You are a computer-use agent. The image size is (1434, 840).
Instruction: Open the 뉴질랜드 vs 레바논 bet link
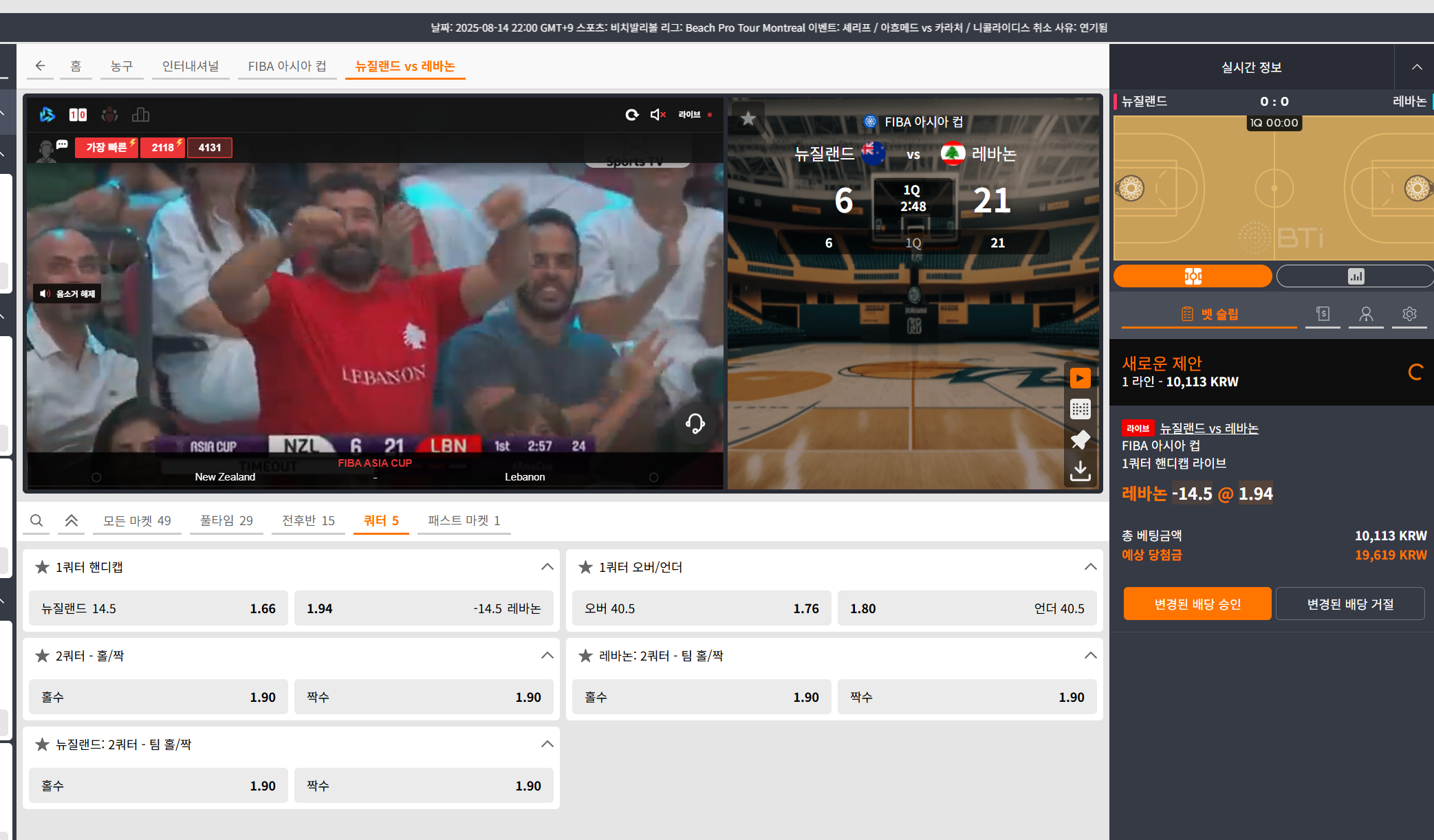coord(1208,428)
